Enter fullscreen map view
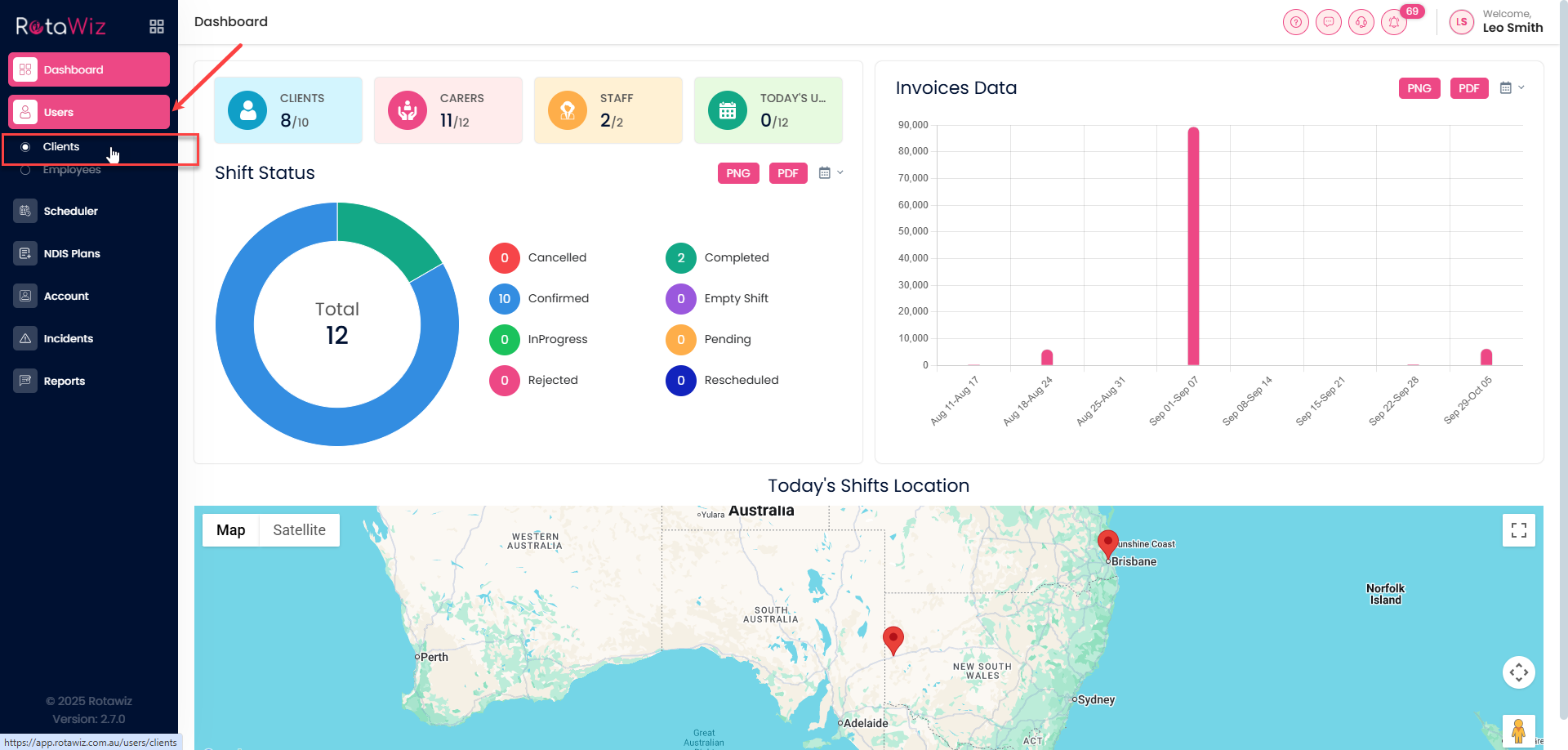Screen dimensions: 1568x750 coord(1518,530)
